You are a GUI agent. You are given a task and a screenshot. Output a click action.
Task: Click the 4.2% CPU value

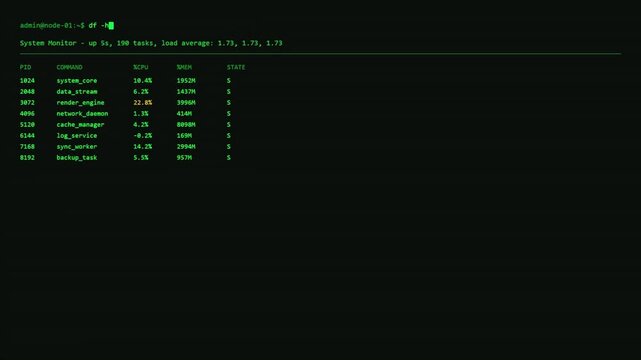pyautogui.click(x=141, y=125)
